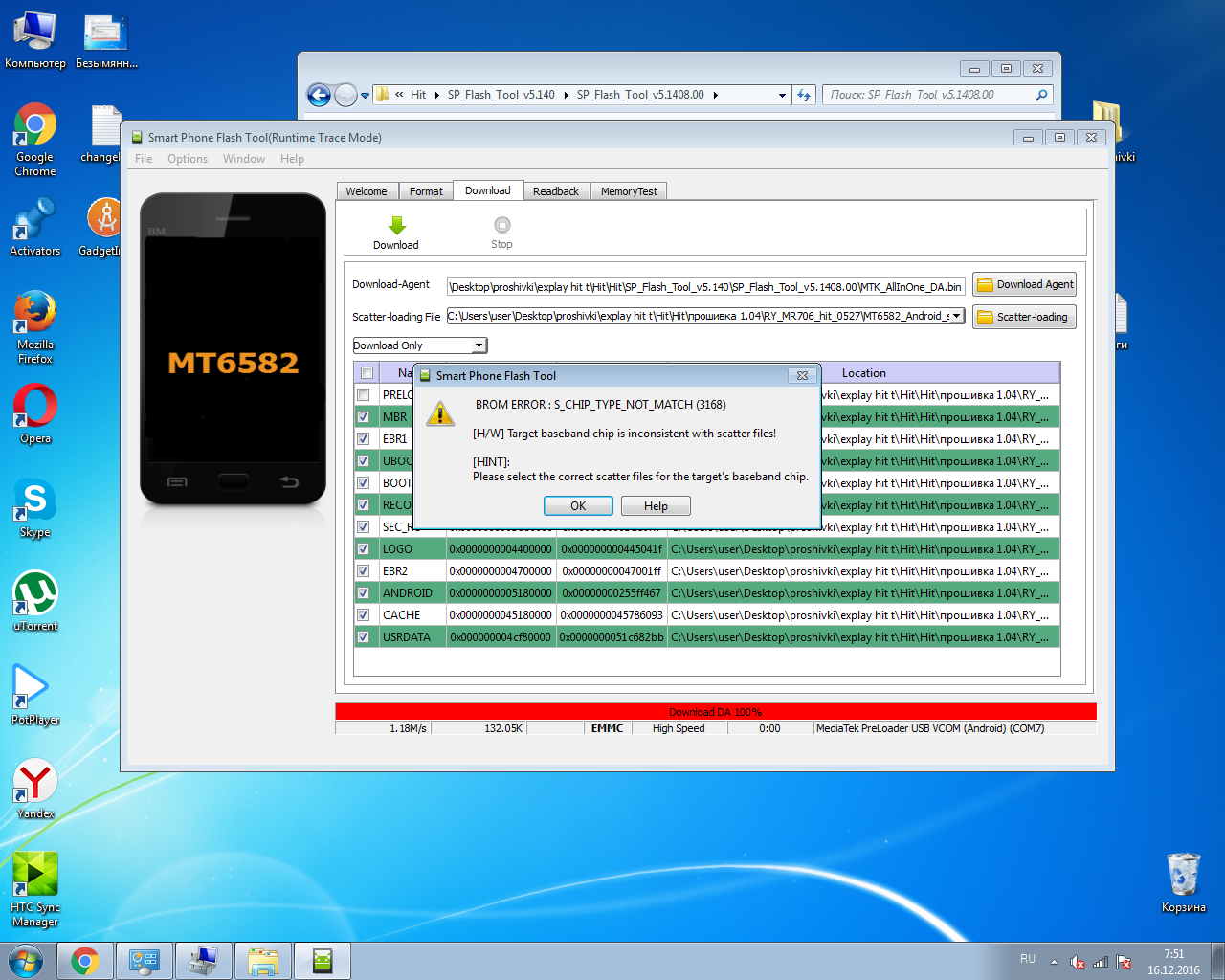
Task: Toggle the USRDATA partition checkbox
Action: 364,637
